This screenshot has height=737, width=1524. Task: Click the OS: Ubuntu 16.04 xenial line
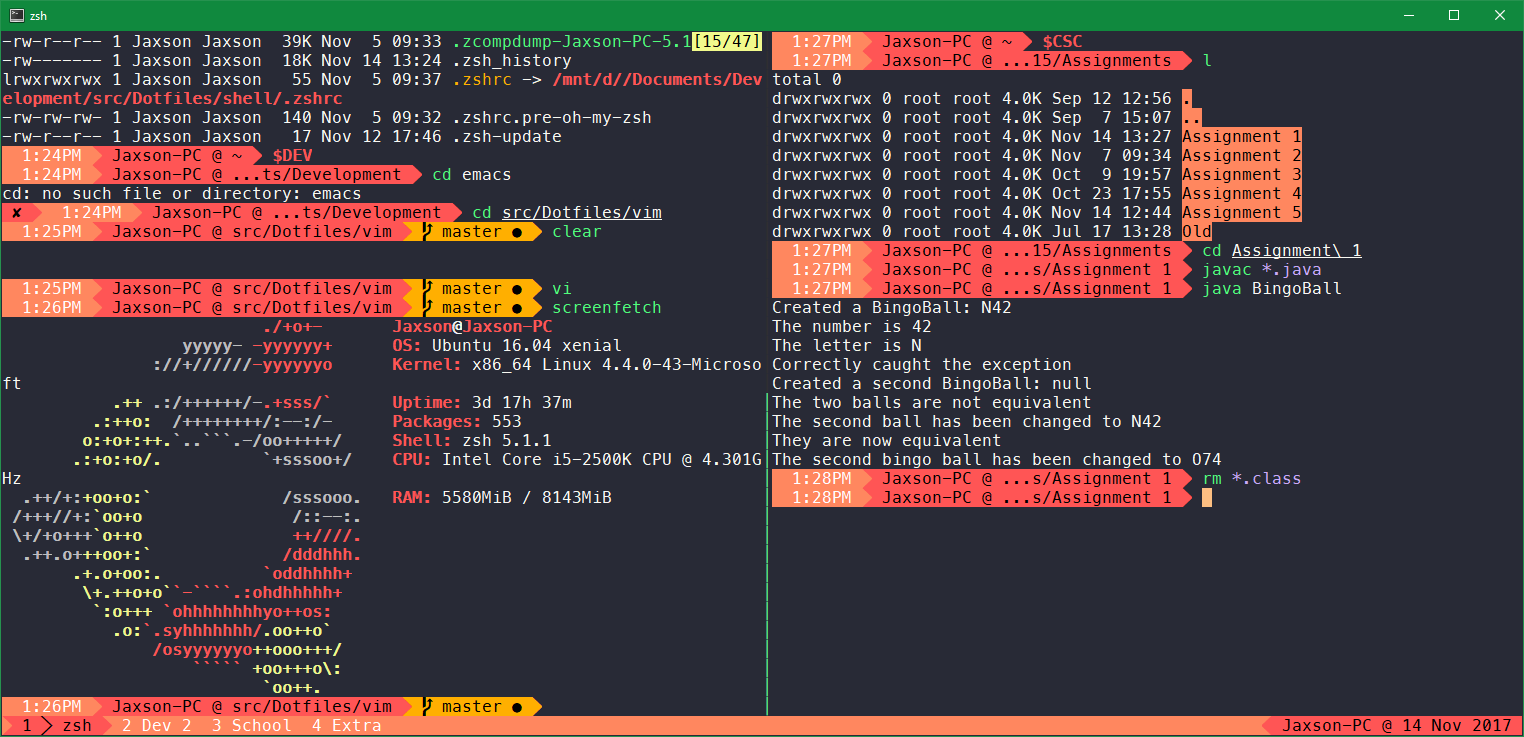pyautogui.click(x=506, y=346)
